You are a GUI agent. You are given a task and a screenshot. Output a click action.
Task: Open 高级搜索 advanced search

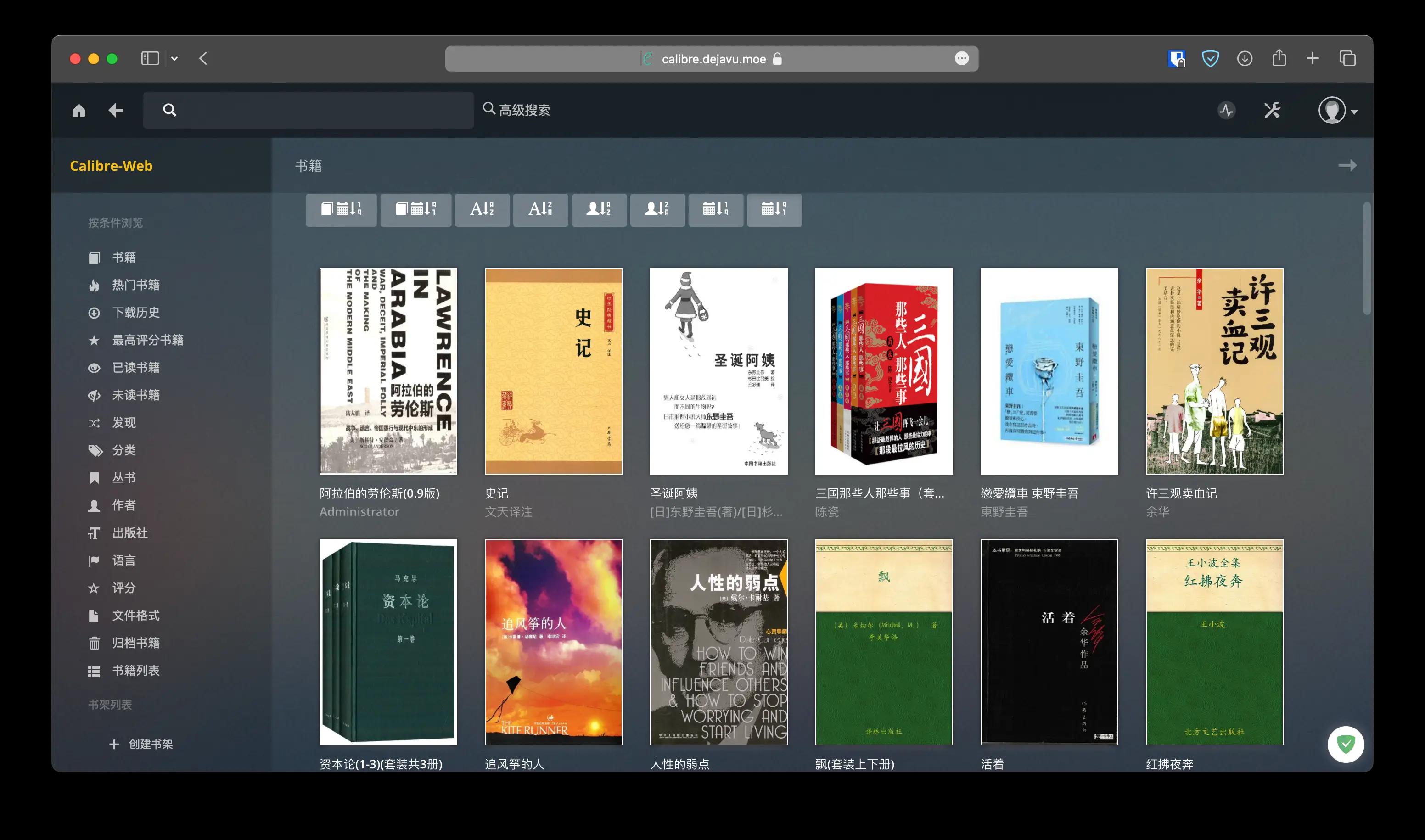516,110
